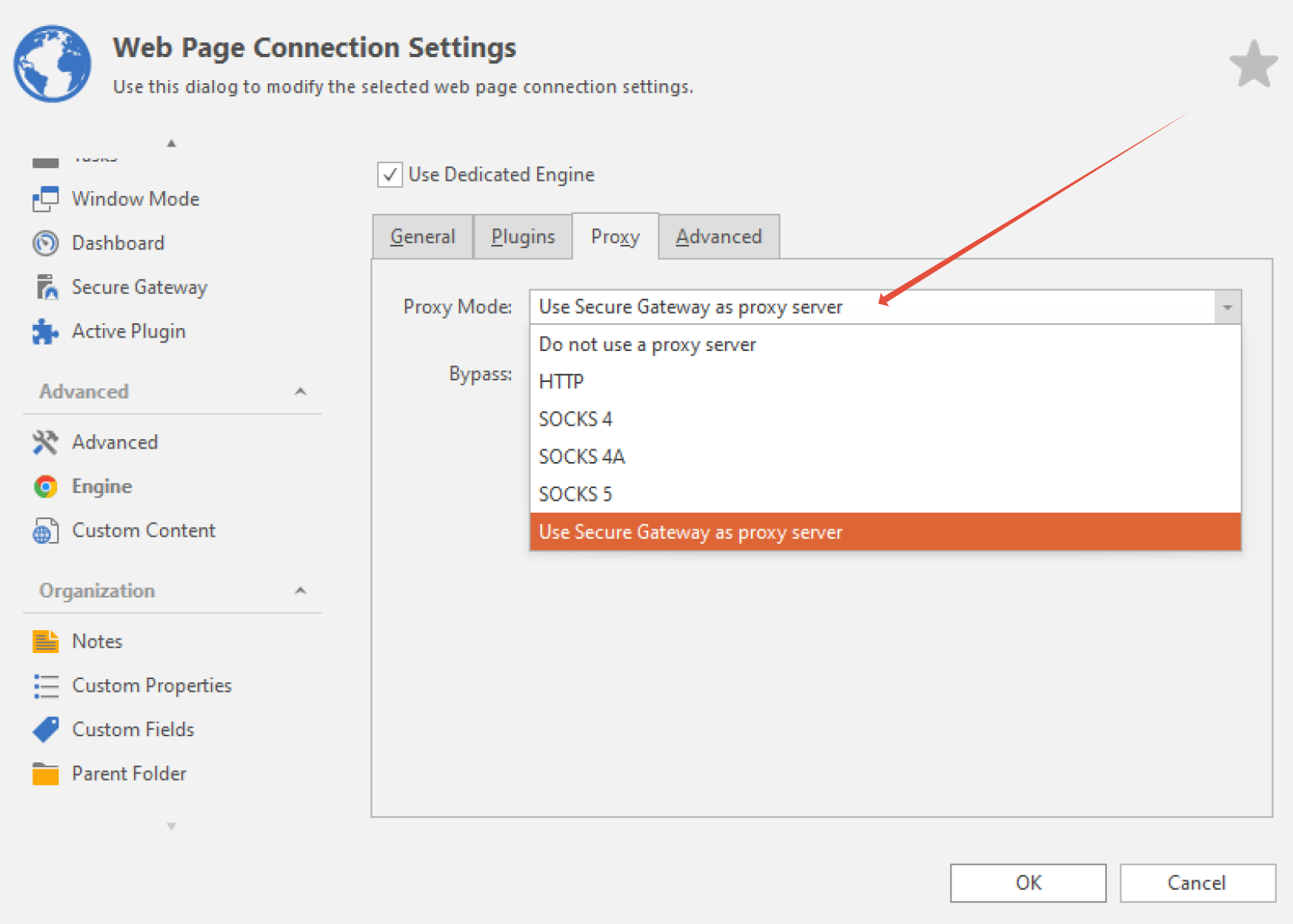Open the Notes icon in Organization
1293x924 pixels.
tap(45, 641)
